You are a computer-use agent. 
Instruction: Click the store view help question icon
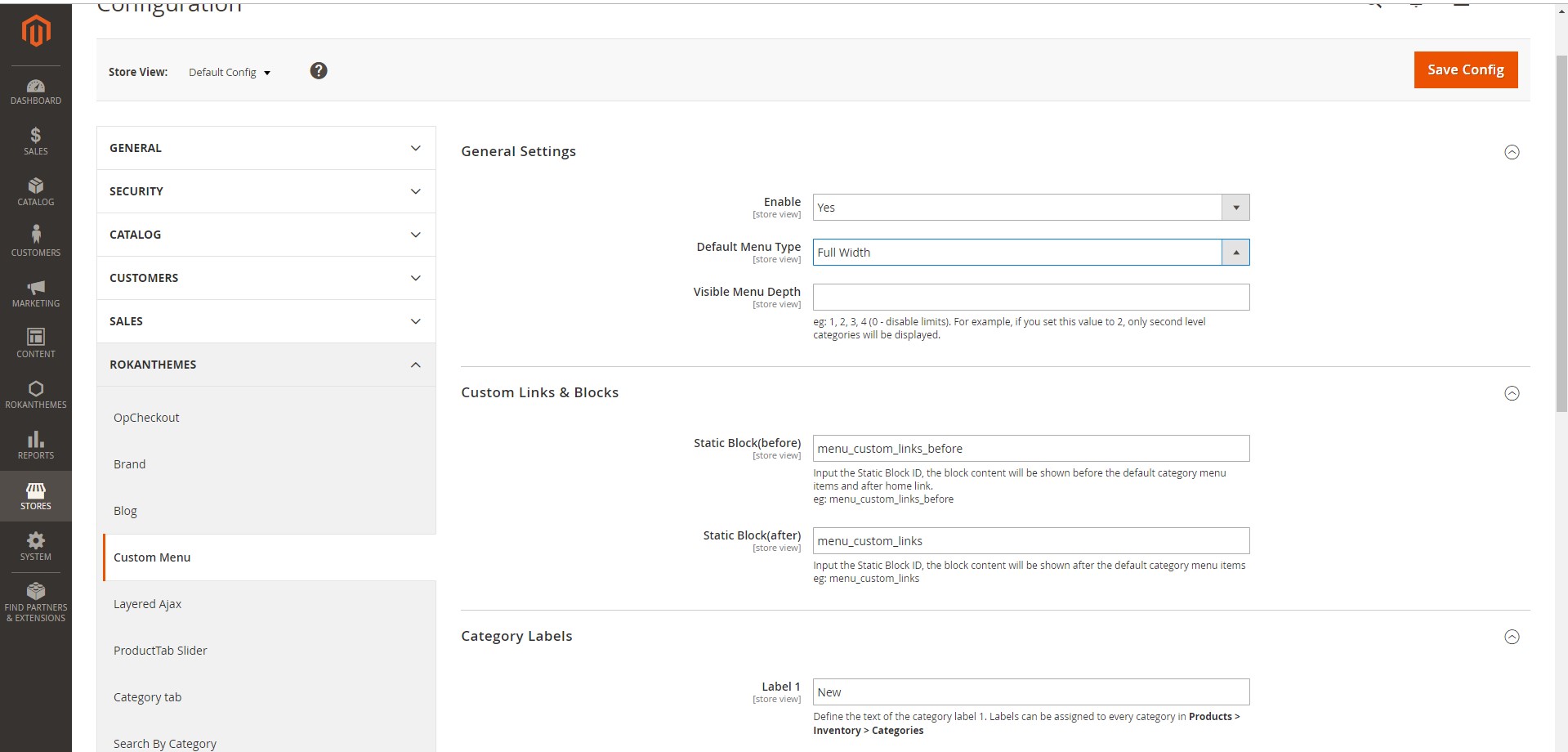(x=319, y=71)
